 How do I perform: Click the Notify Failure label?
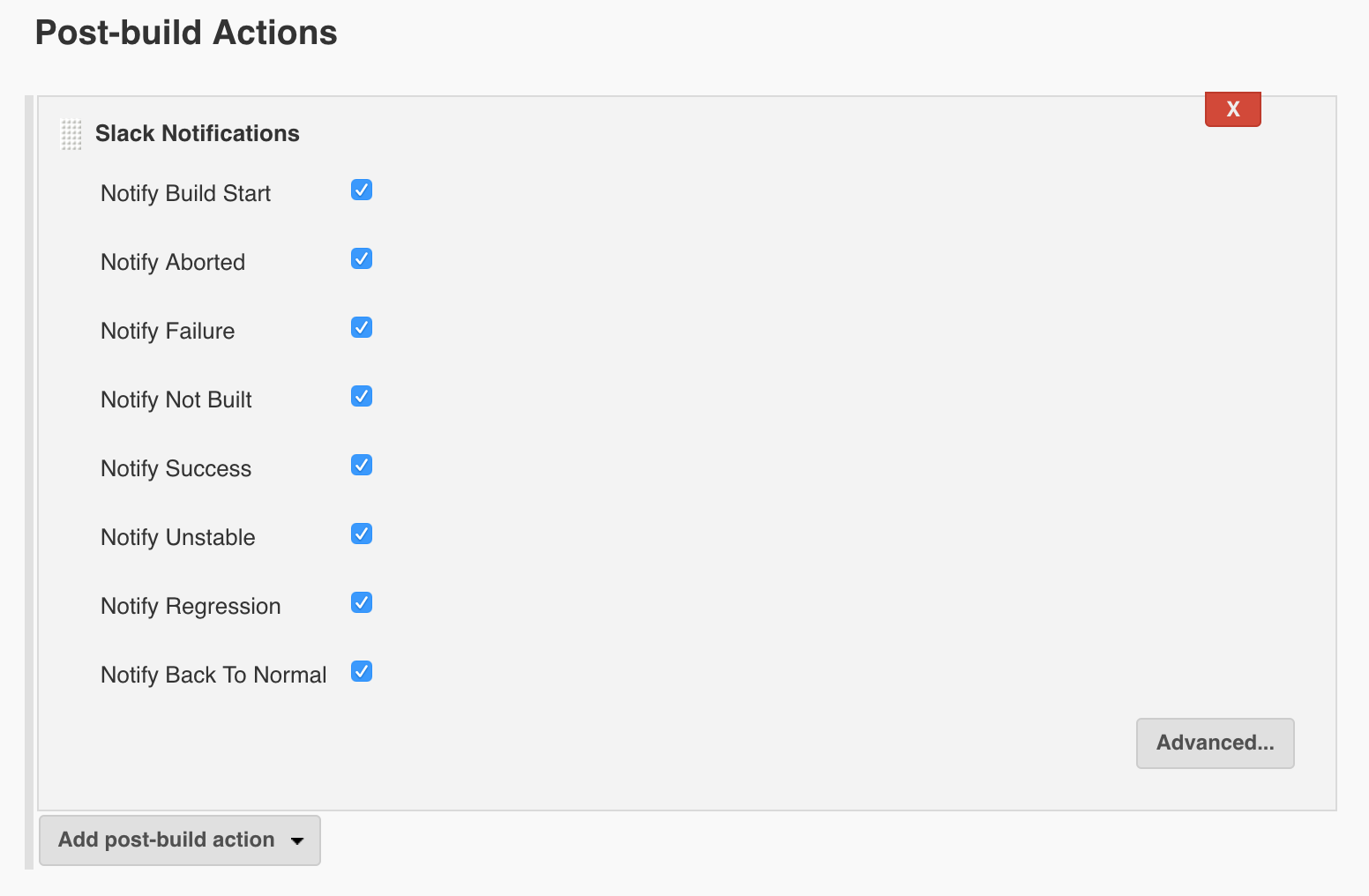[168, 331]
